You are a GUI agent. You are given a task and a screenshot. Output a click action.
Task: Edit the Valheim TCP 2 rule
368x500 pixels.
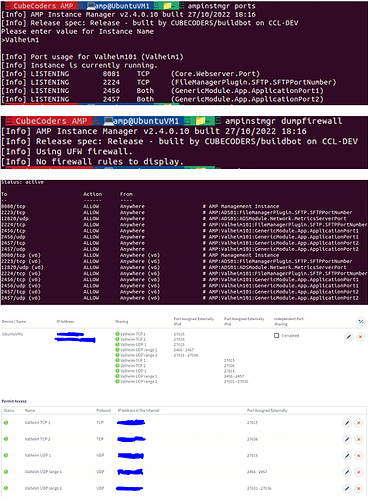(347, 439)
